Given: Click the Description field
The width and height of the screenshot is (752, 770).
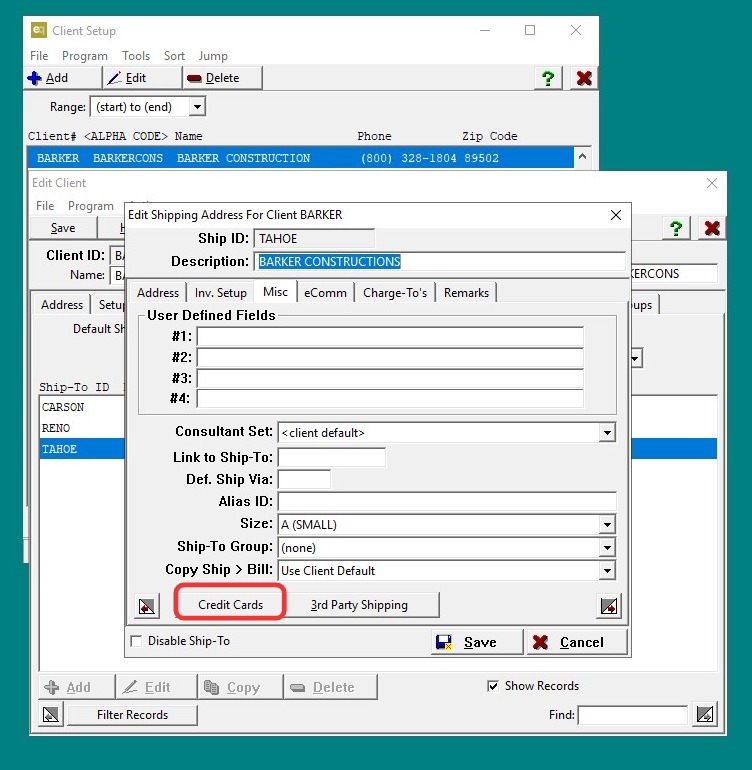Looking at the screenshot, I should coord(440,262).
